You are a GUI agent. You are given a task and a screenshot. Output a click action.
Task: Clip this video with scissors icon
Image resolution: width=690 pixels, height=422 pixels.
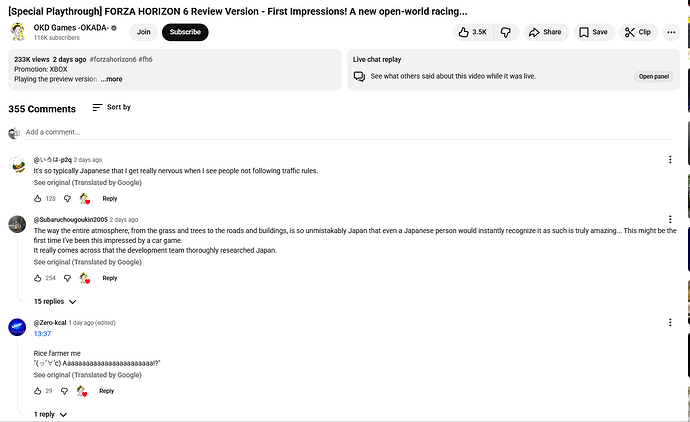click(638, 32)
